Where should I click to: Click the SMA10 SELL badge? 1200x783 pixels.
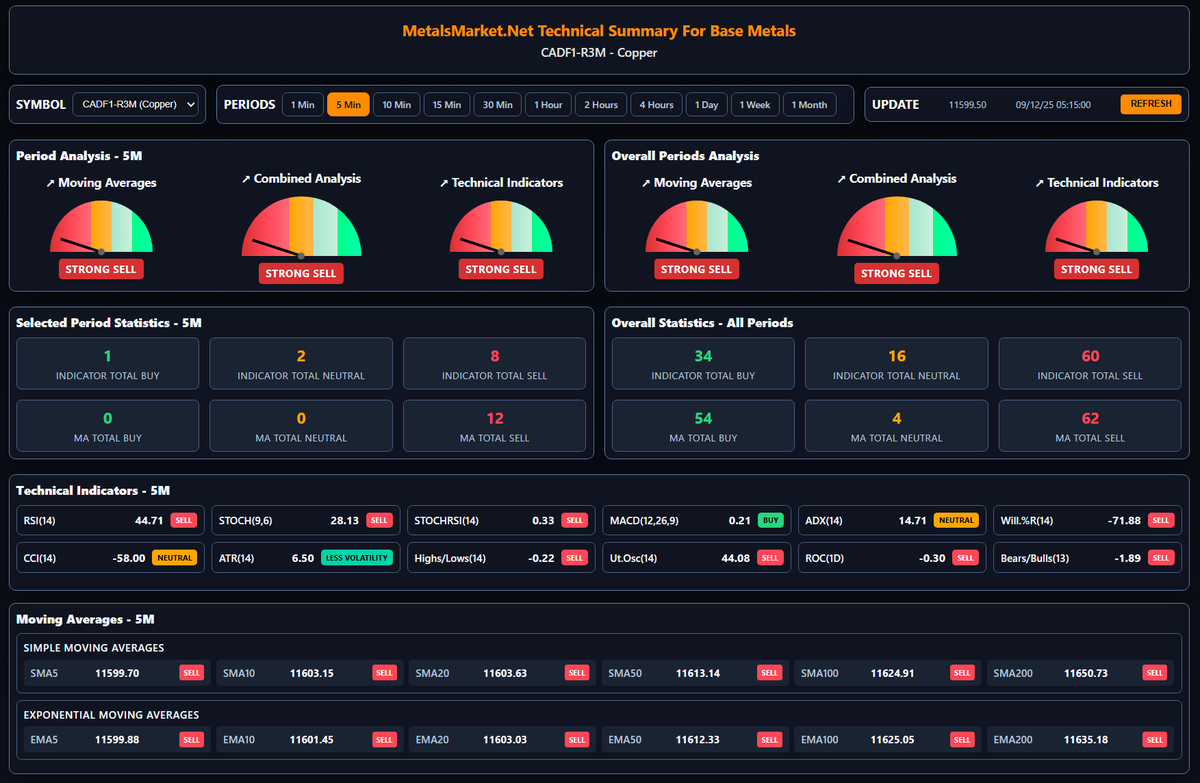pos(384,673)
